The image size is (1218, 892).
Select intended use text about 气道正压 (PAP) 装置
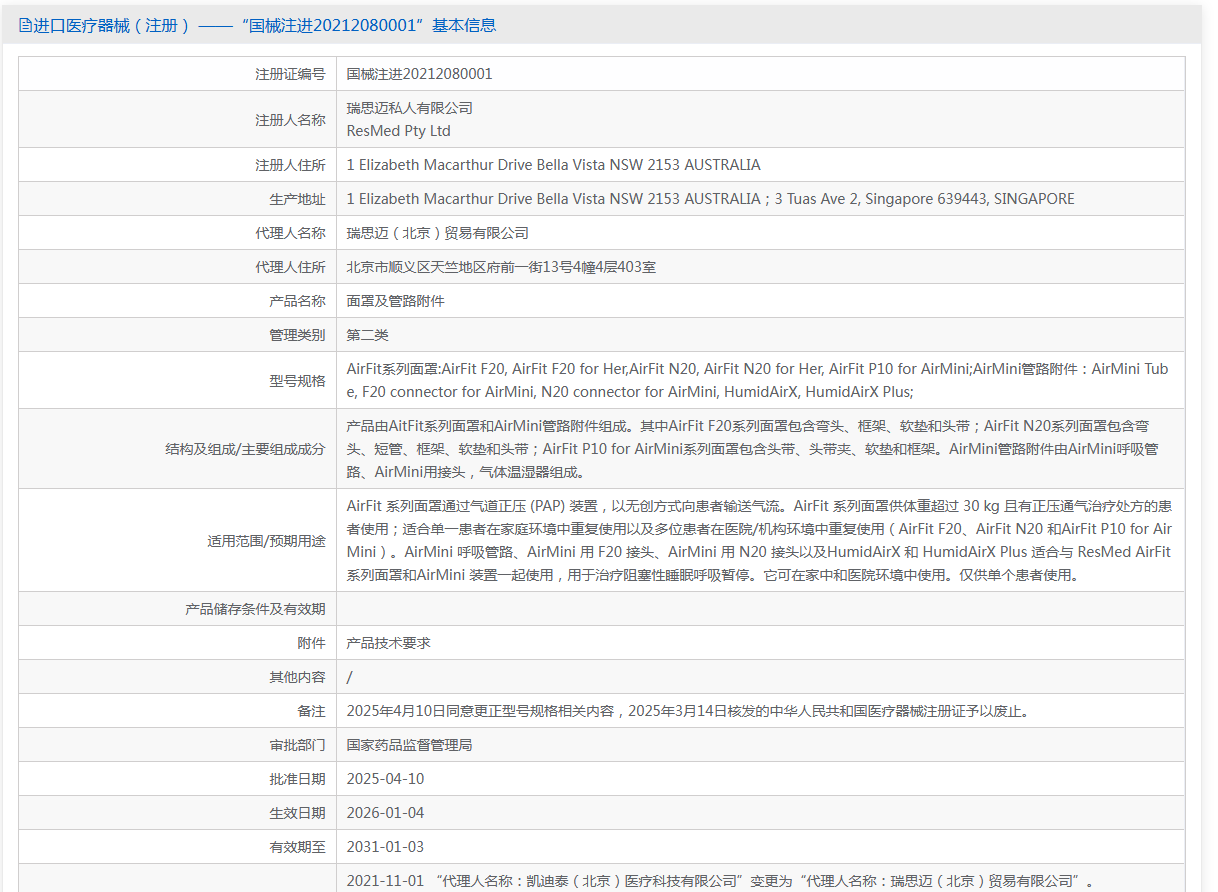(x=760, y=541)
